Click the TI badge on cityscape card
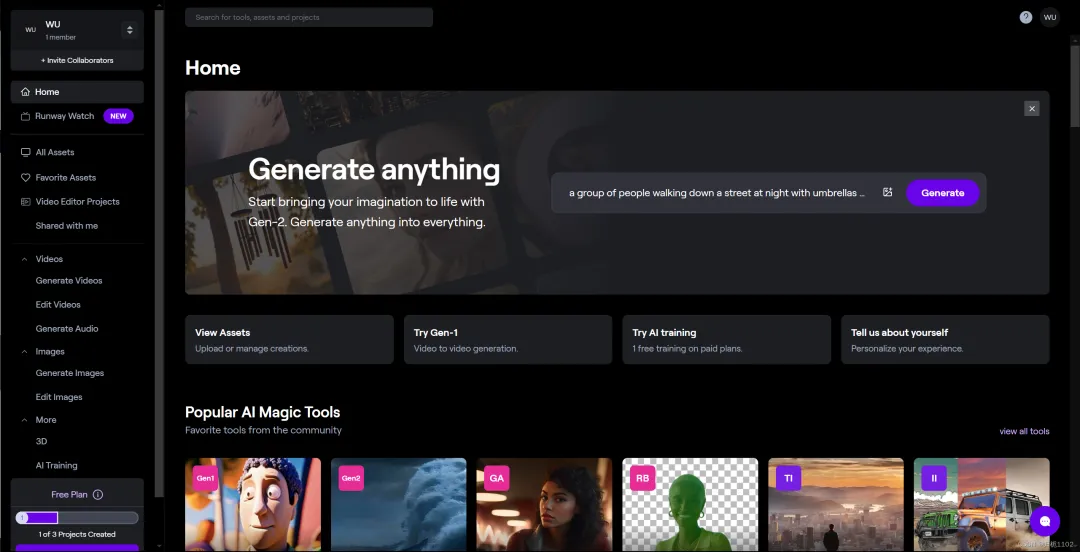 pyautogui.click(x=789, y=478)
